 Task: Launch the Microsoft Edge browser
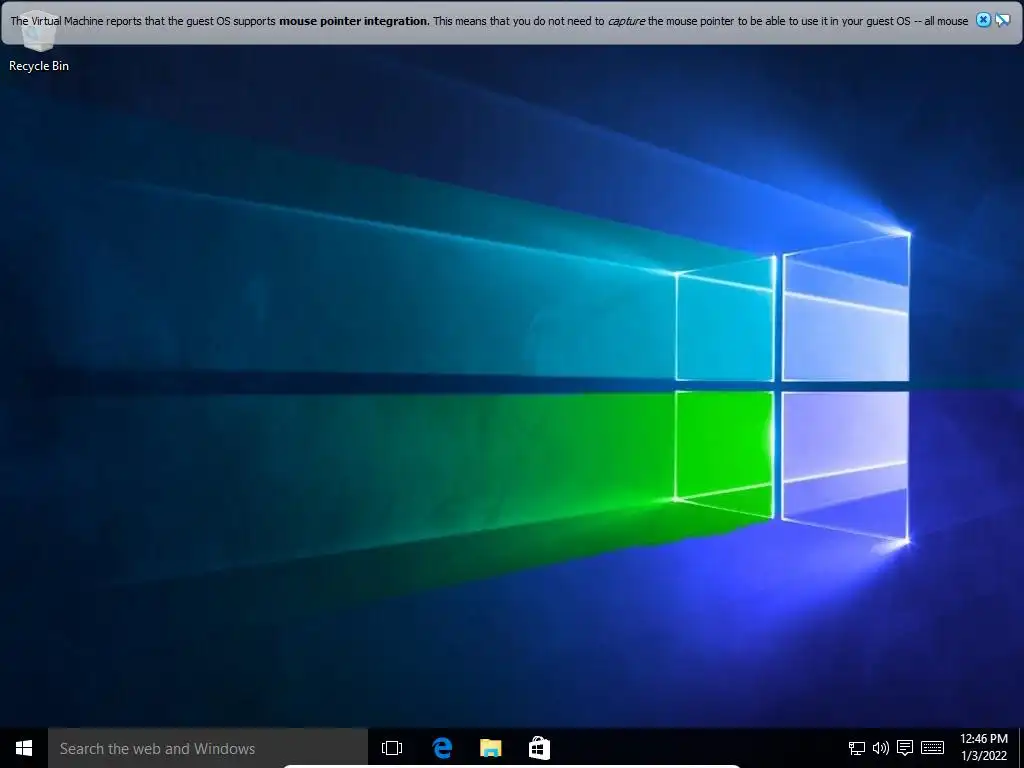442,748
